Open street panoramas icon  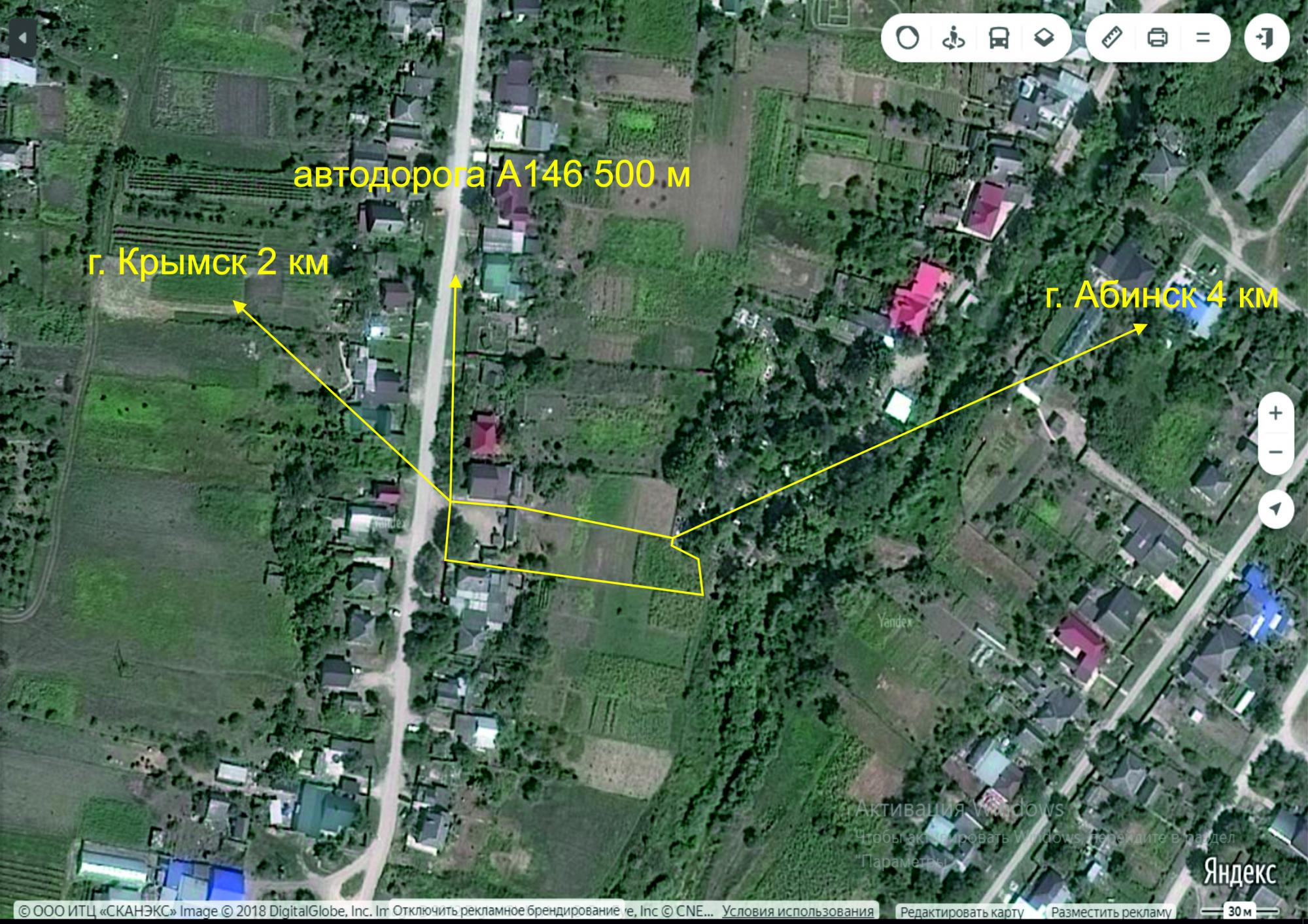(953, 37)
